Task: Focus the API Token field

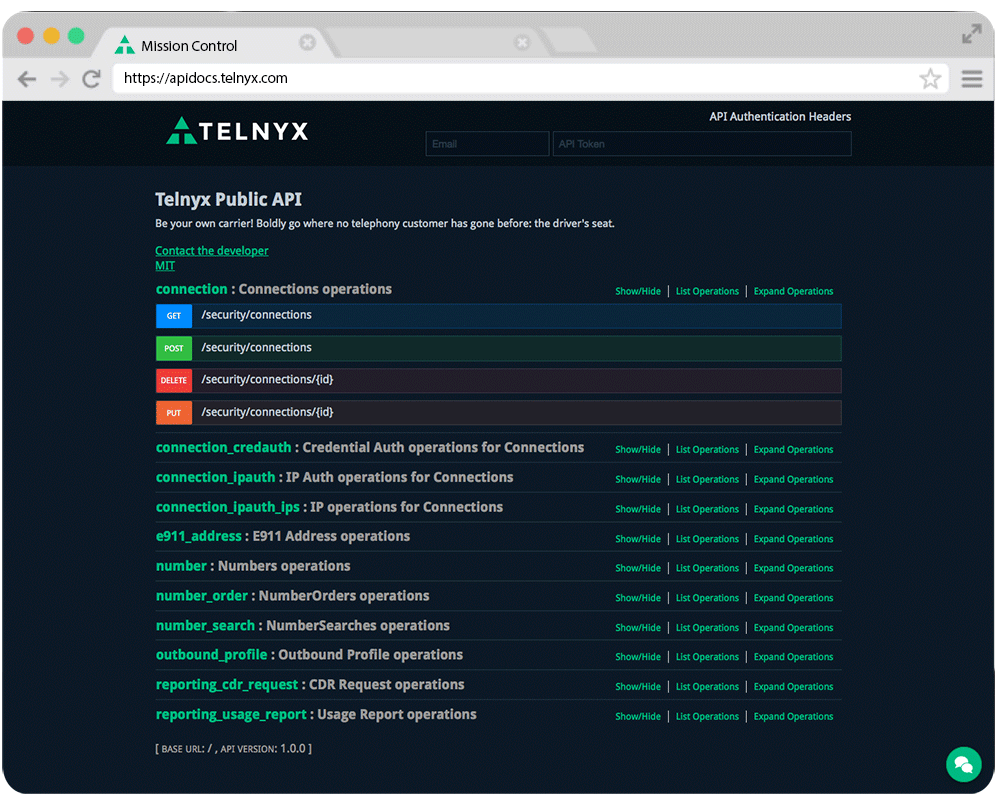Action: [702, 144]
